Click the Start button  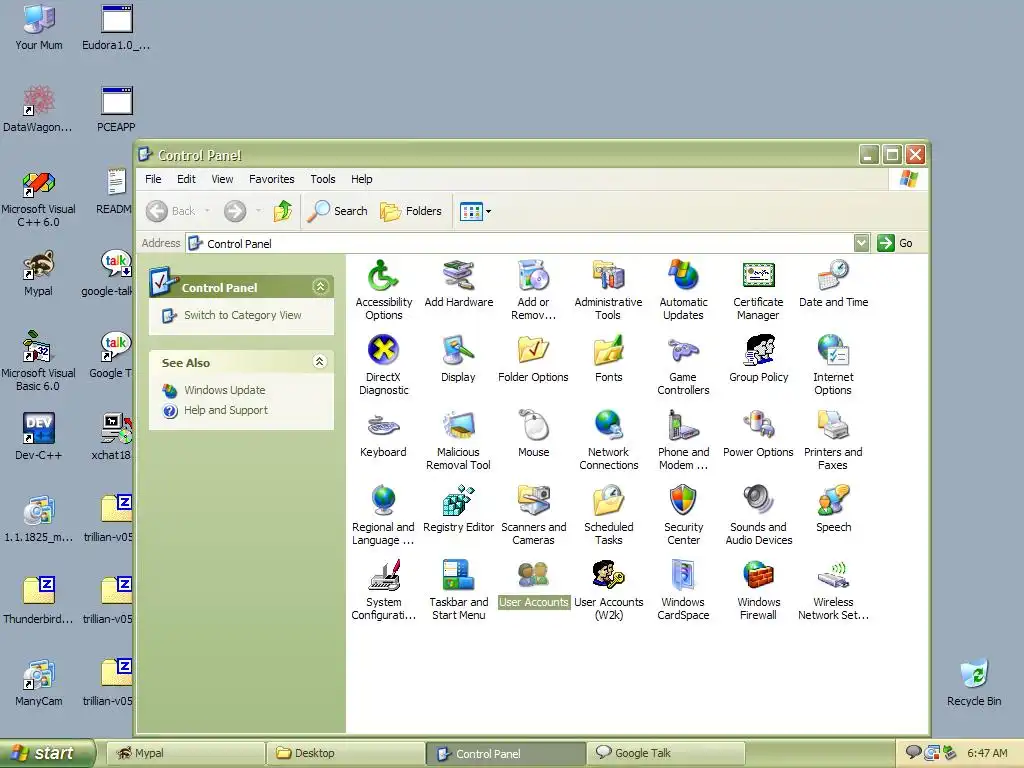tap(47, 753)
